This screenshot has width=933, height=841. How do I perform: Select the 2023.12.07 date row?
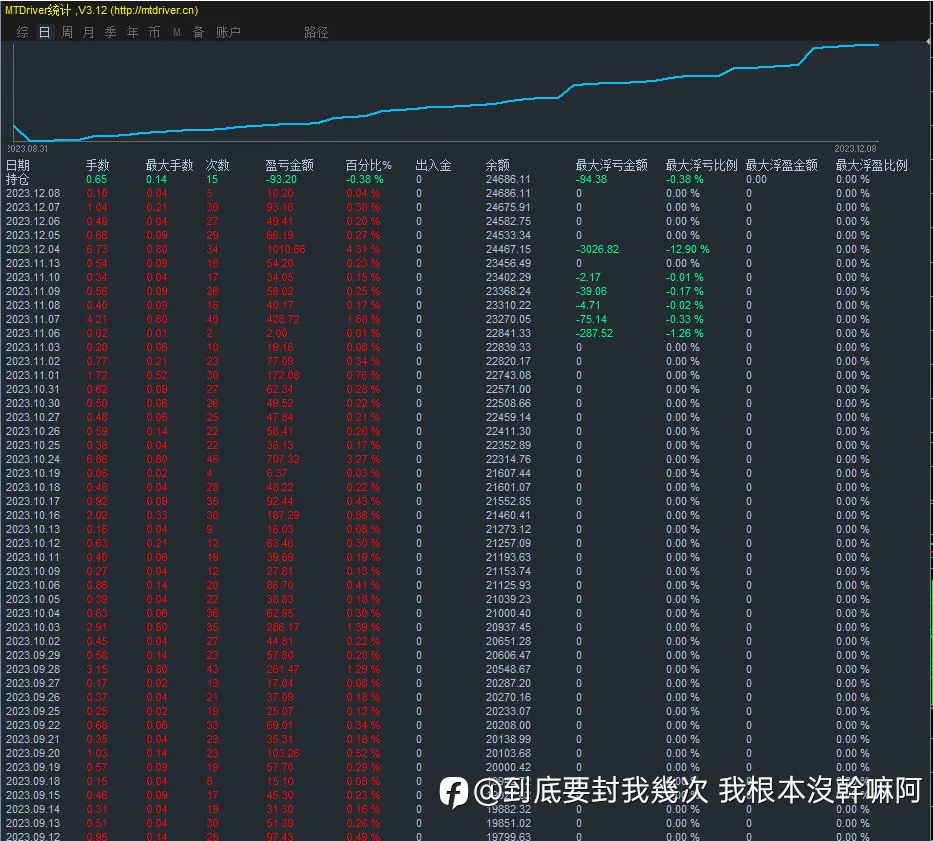pos(33,207)
